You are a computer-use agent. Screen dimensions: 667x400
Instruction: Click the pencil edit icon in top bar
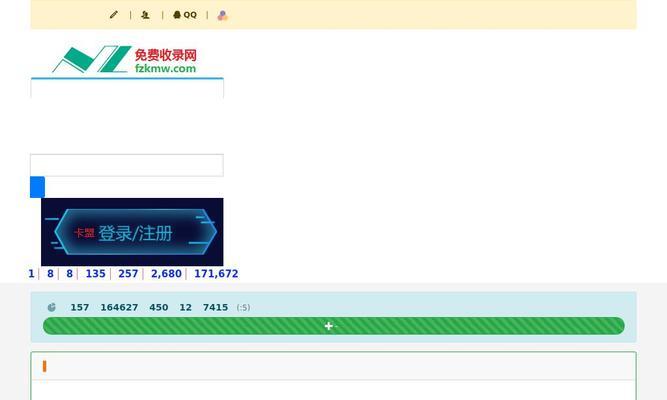pyautogui.click(x=114, y=15)
